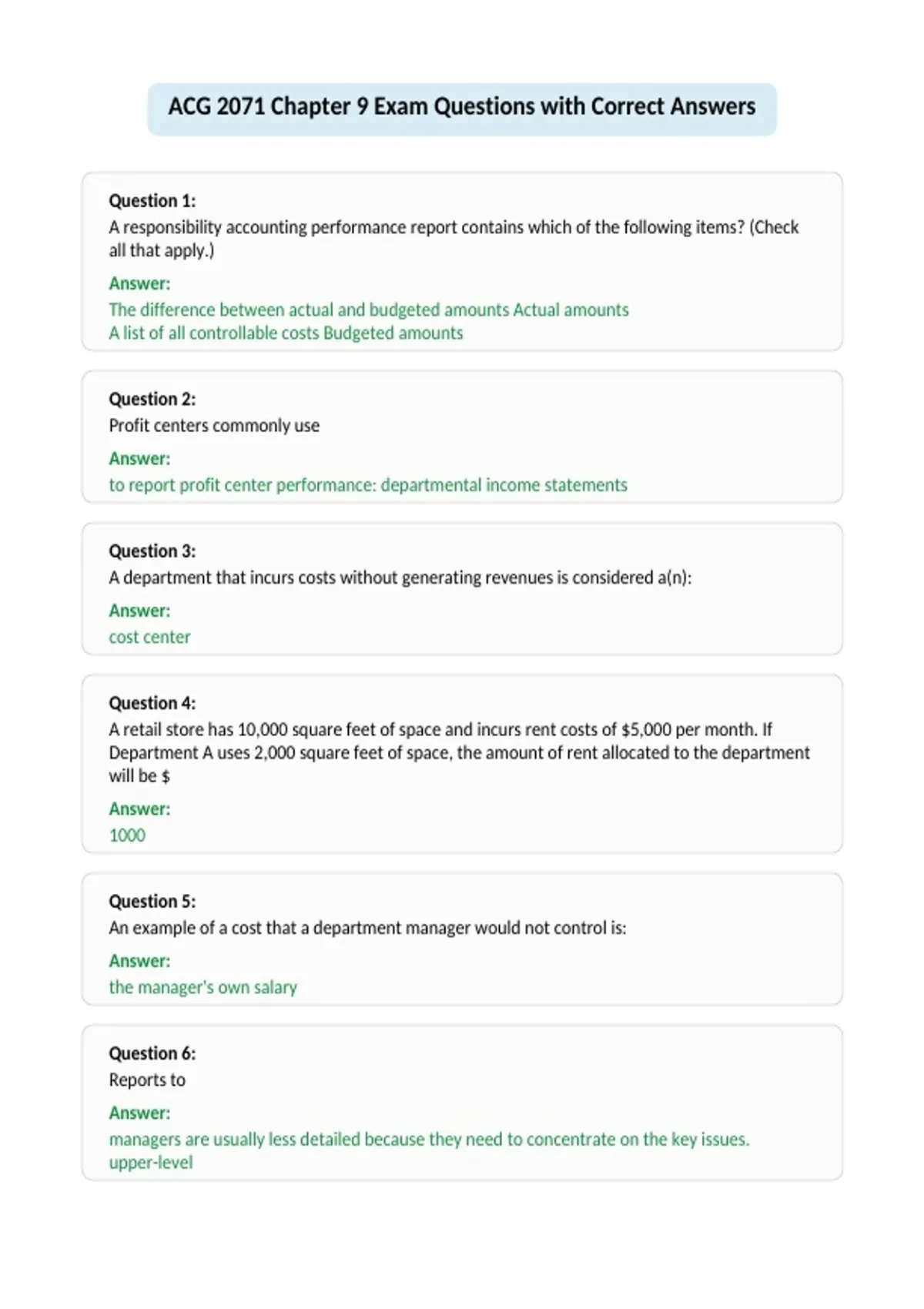Screen dimensions: 924x1309
Task: Select 'the manager's own salary' answer
Action: point(203,987)
